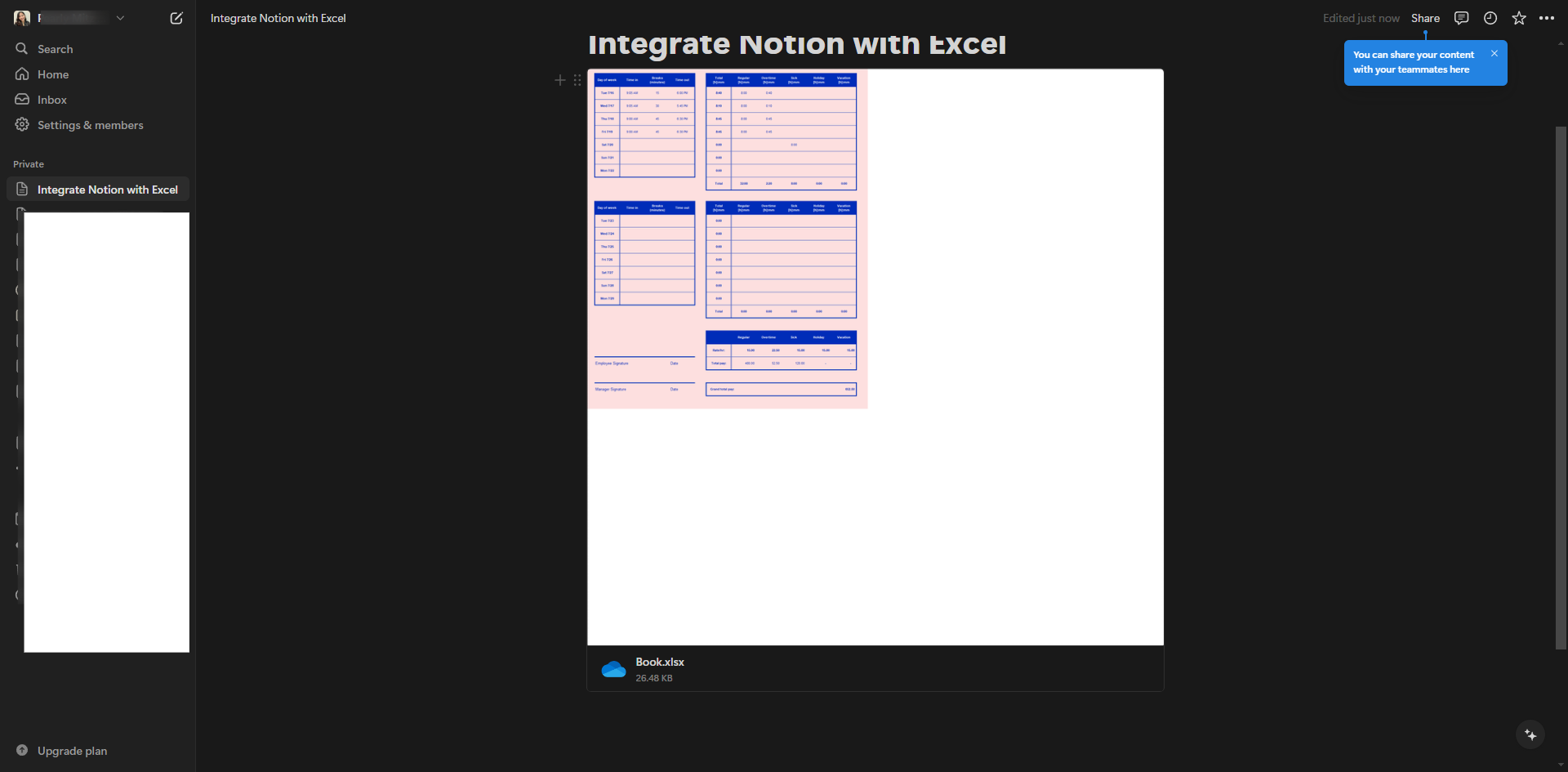Click the share with teammates tooltip text
Image resolution: width=1568 pixels, height=772 pixels.
coord(1414,62)
